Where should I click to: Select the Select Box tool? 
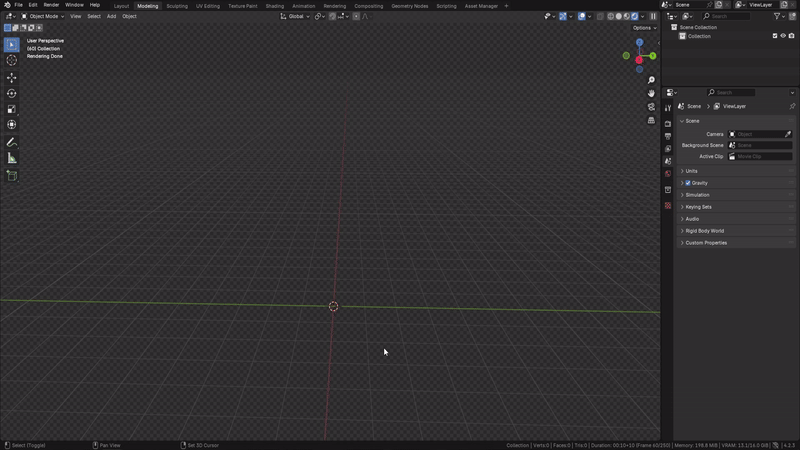[12, 45]
